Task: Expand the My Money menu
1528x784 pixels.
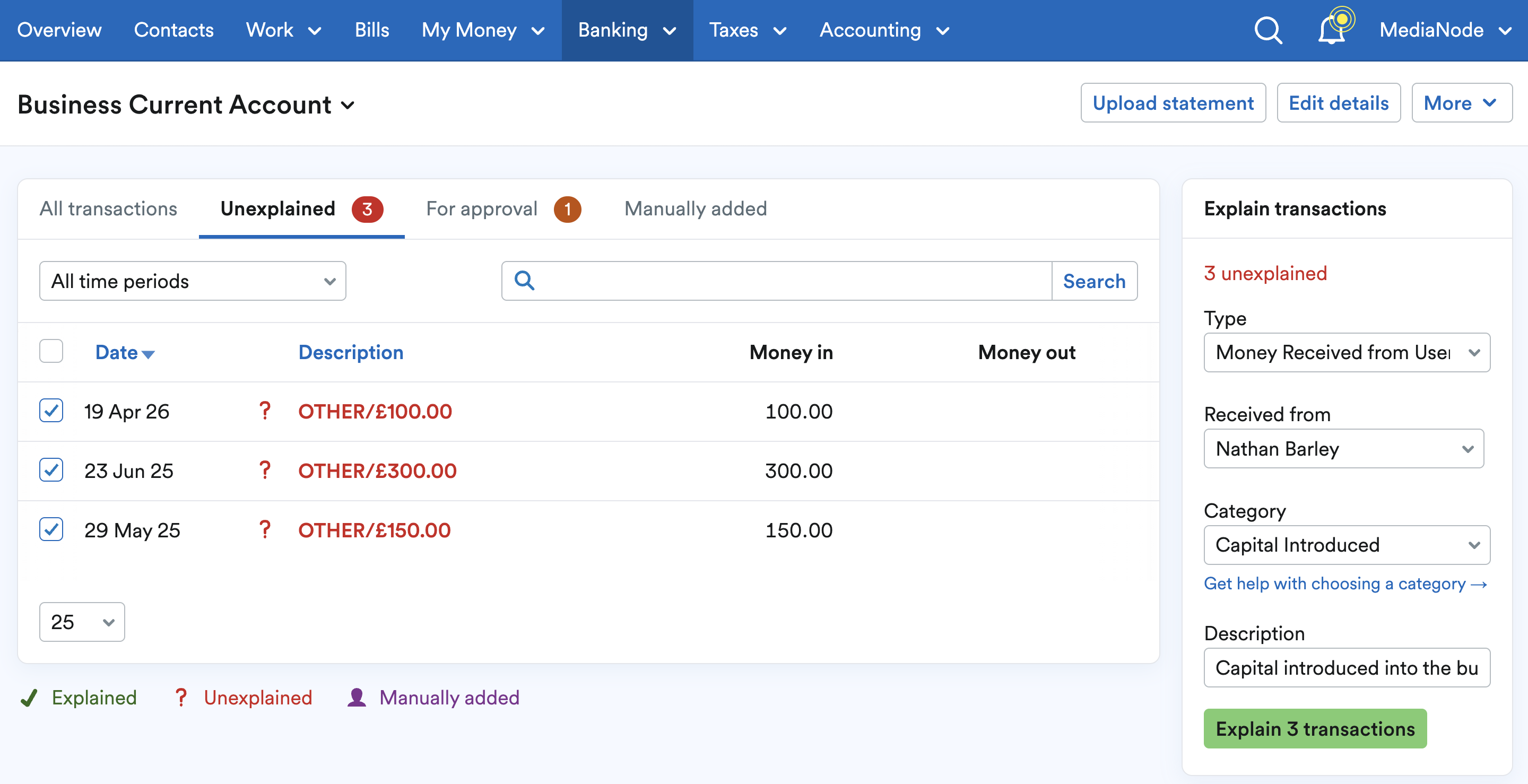Action: click(483, 30)
